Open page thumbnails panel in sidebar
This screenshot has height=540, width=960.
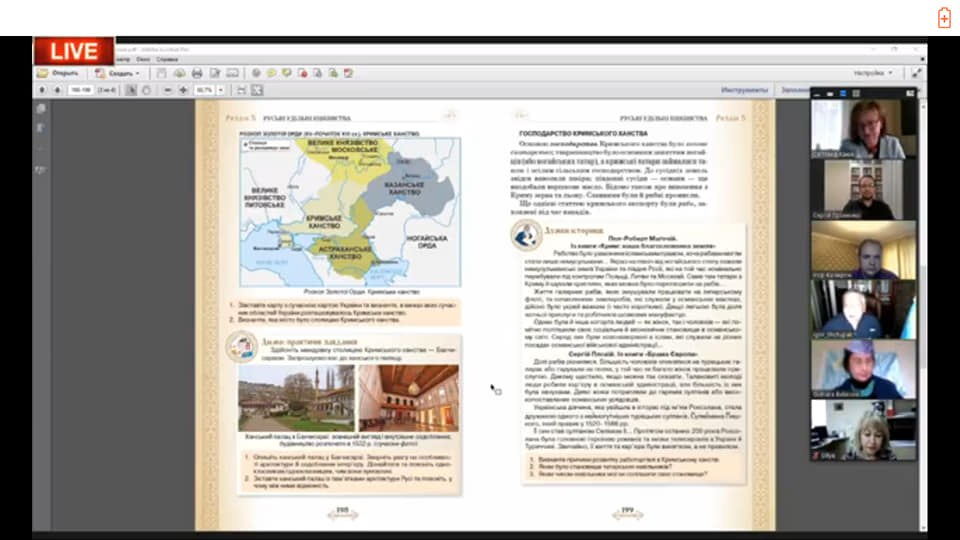coord(41,109)
